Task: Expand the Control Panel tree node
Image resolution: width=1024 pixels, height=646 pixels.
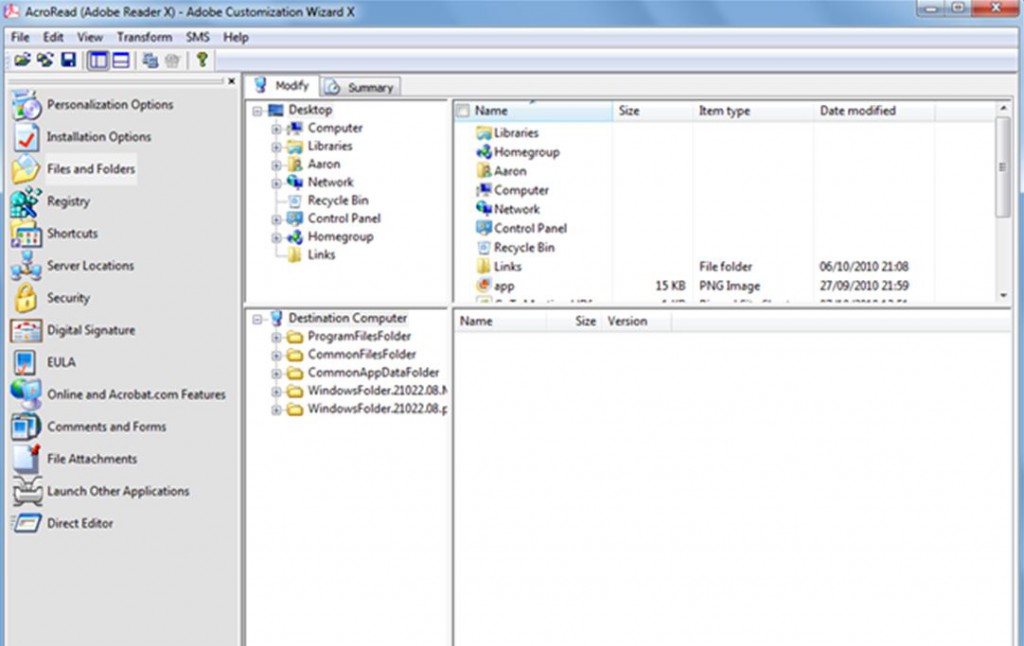Action: point(276,219)
